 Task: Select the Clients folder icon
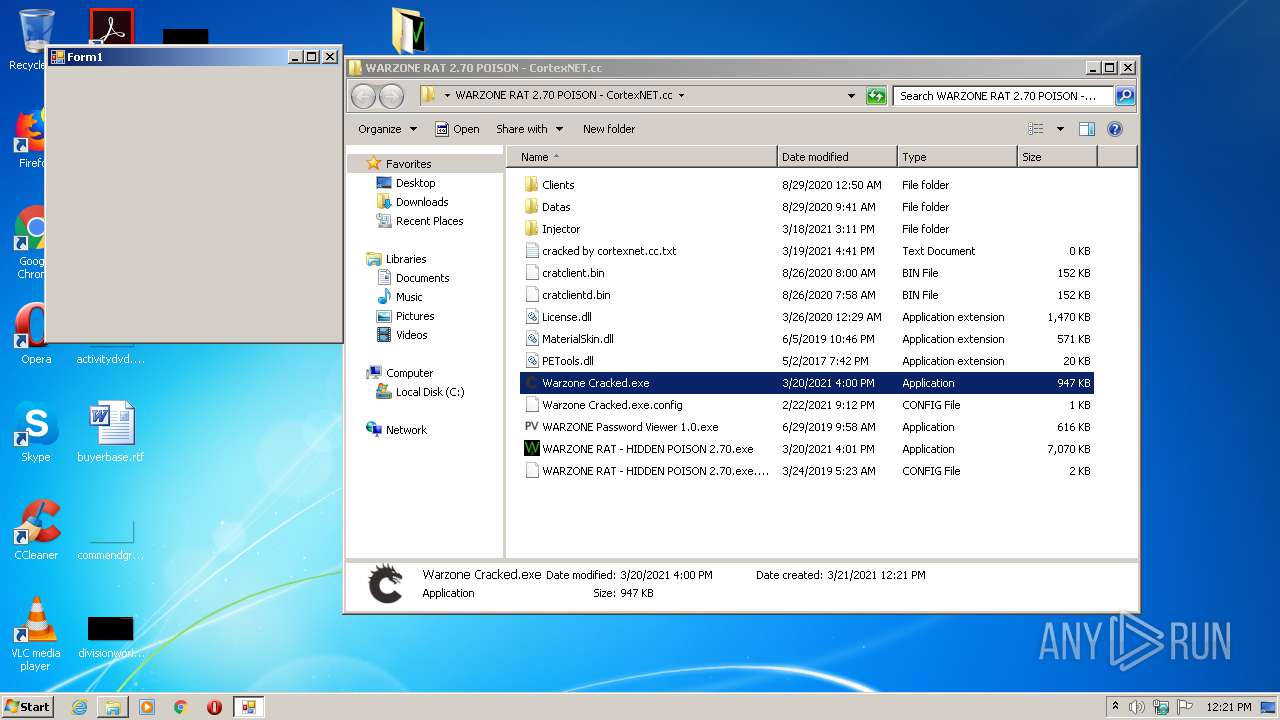[531, 185]
